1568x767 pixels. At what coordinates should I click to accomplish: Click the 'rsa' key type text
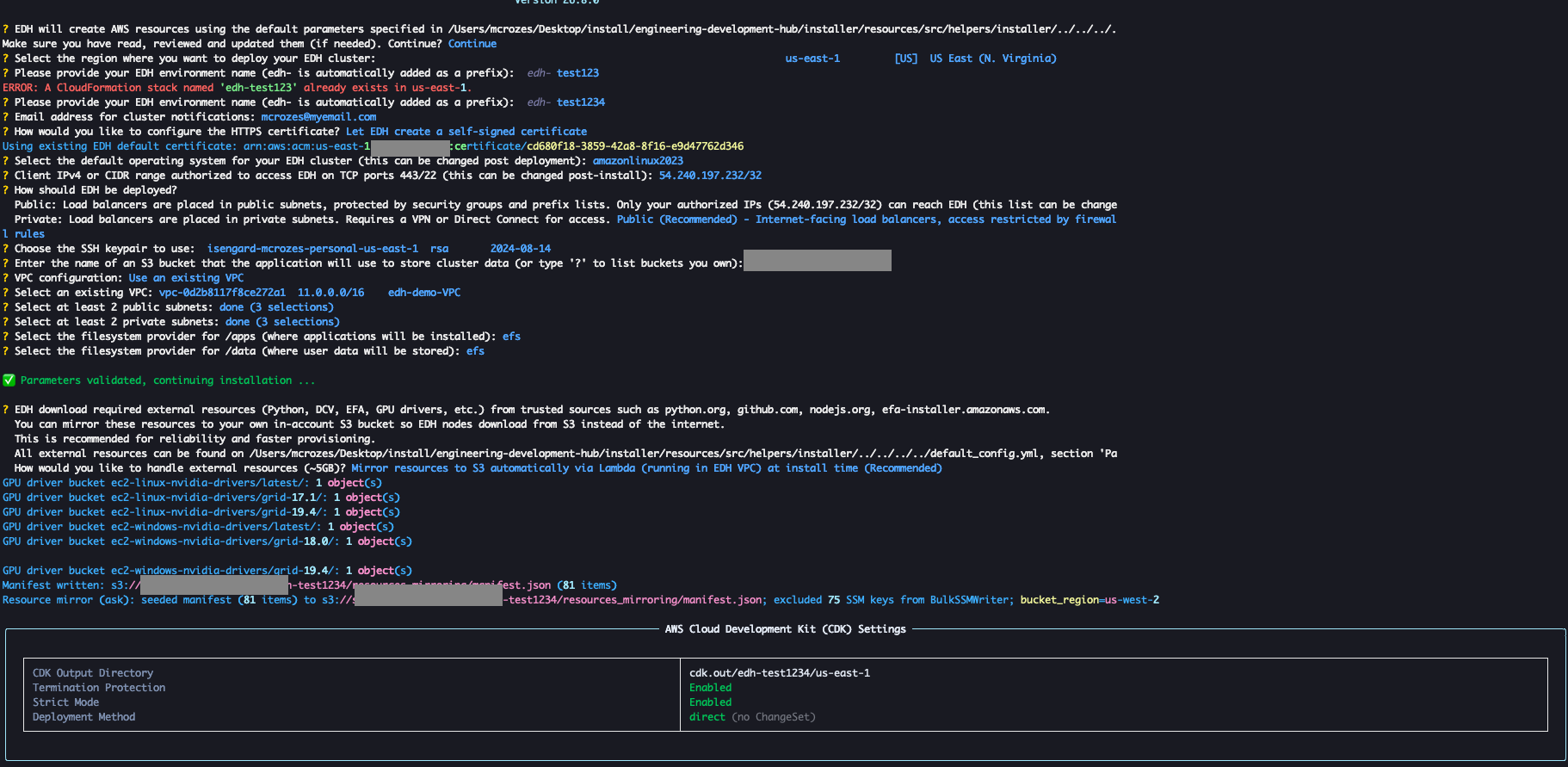(x=439, y=249)
